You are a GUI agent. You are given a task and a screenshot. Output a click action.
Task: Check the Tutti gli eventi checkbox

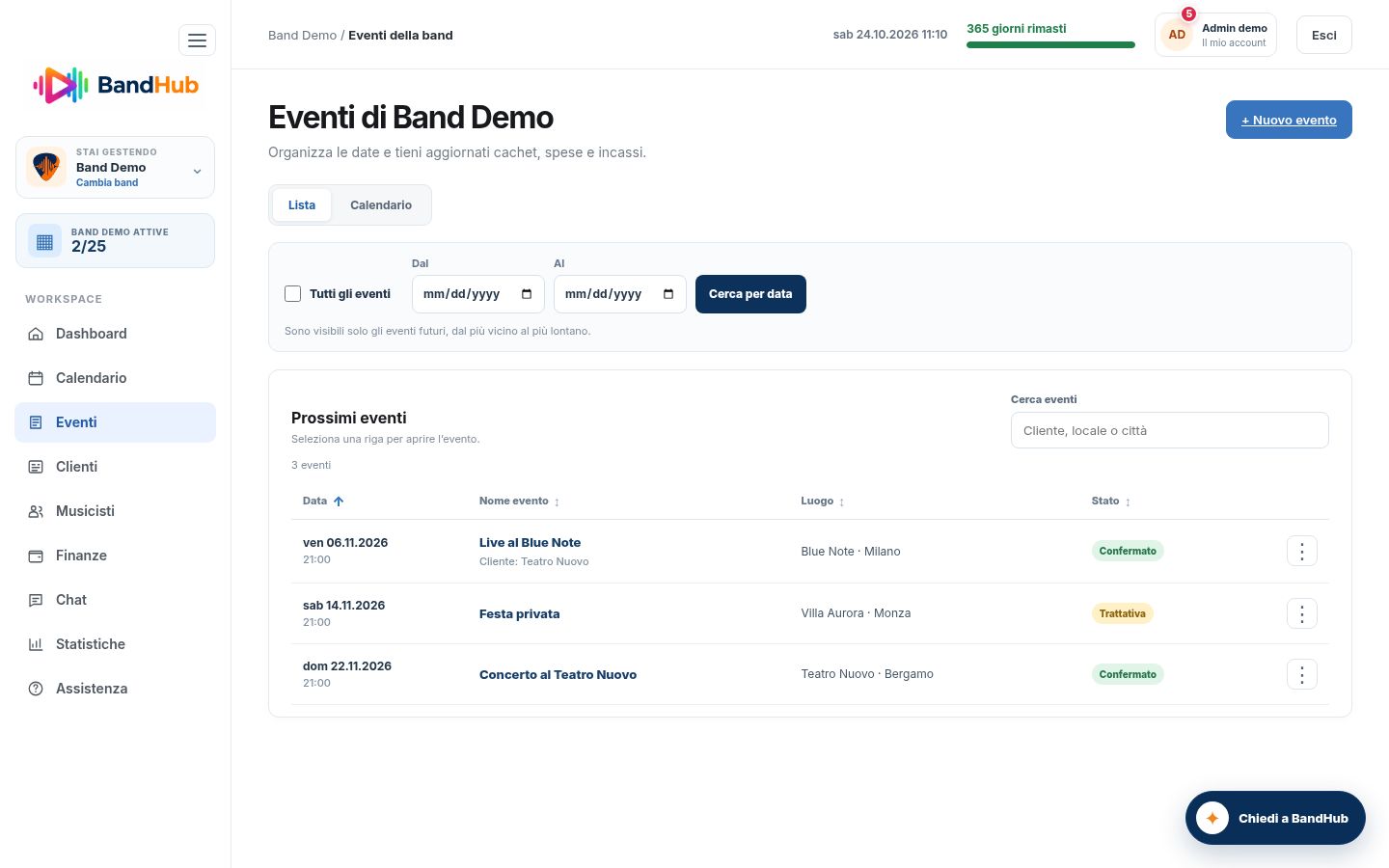pyautogui.click(x=293, y=294)
